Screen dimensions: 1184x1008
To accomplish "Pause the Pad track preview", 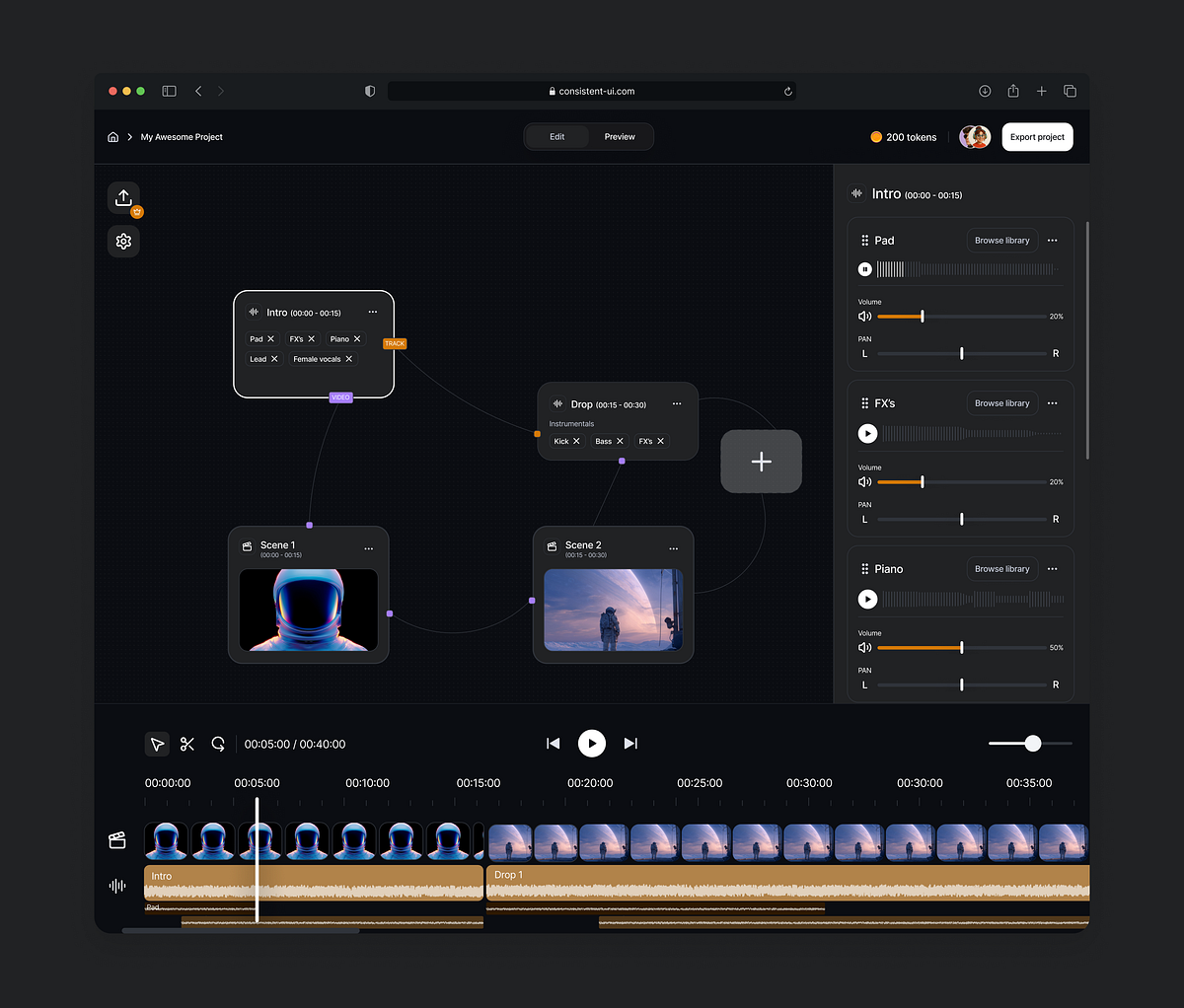I will click(865, 269).
